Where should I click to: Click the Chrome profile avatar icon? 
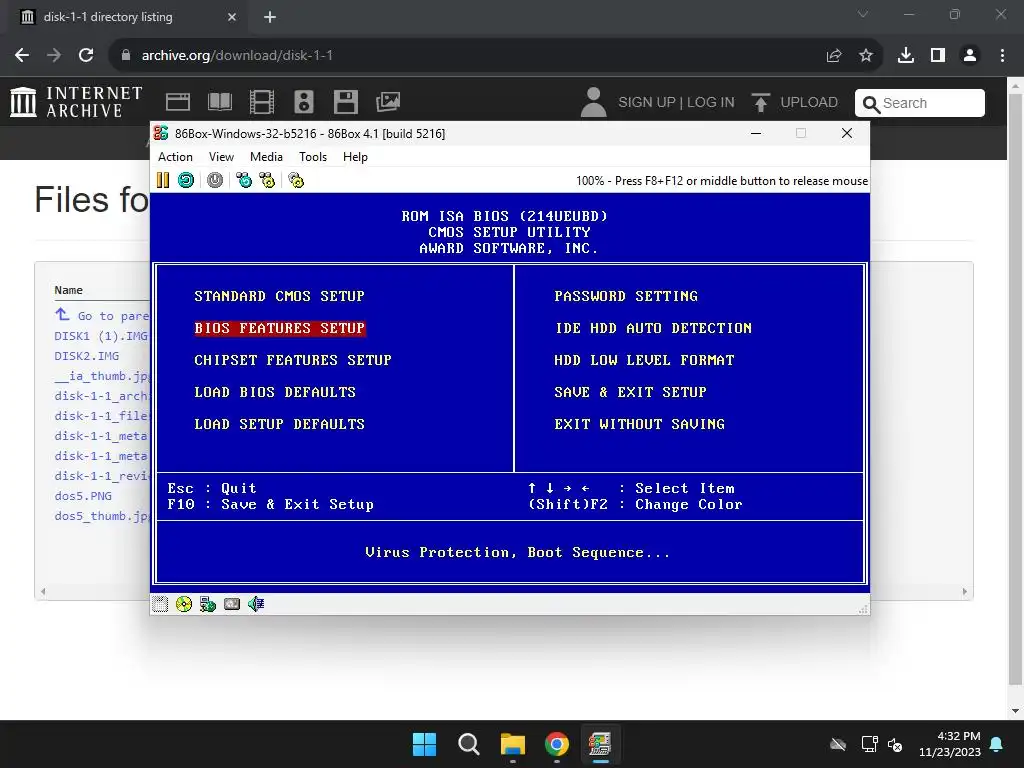tap(970, 56)
